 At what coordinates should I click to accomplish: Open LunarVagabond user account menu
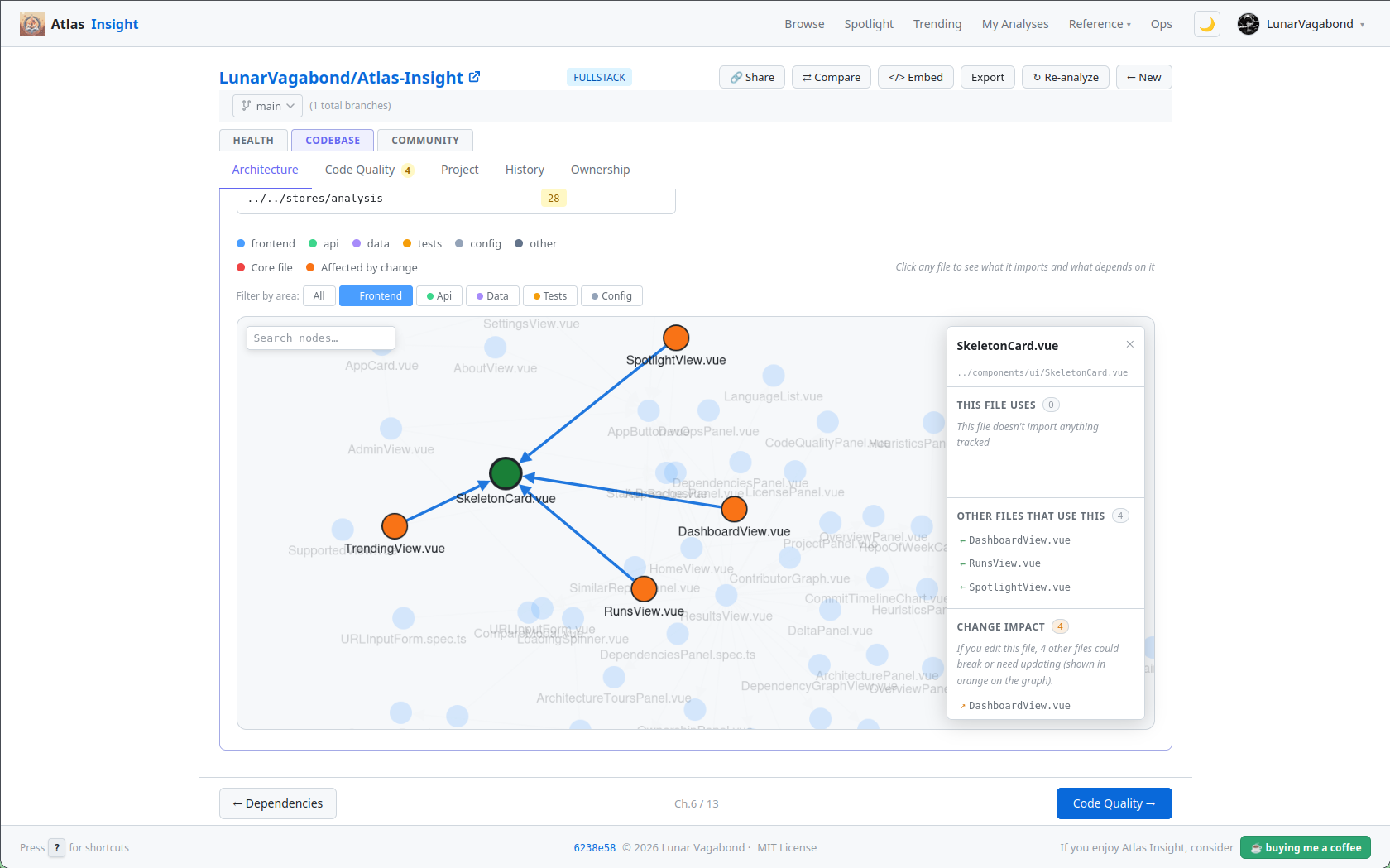(1301, 24)
